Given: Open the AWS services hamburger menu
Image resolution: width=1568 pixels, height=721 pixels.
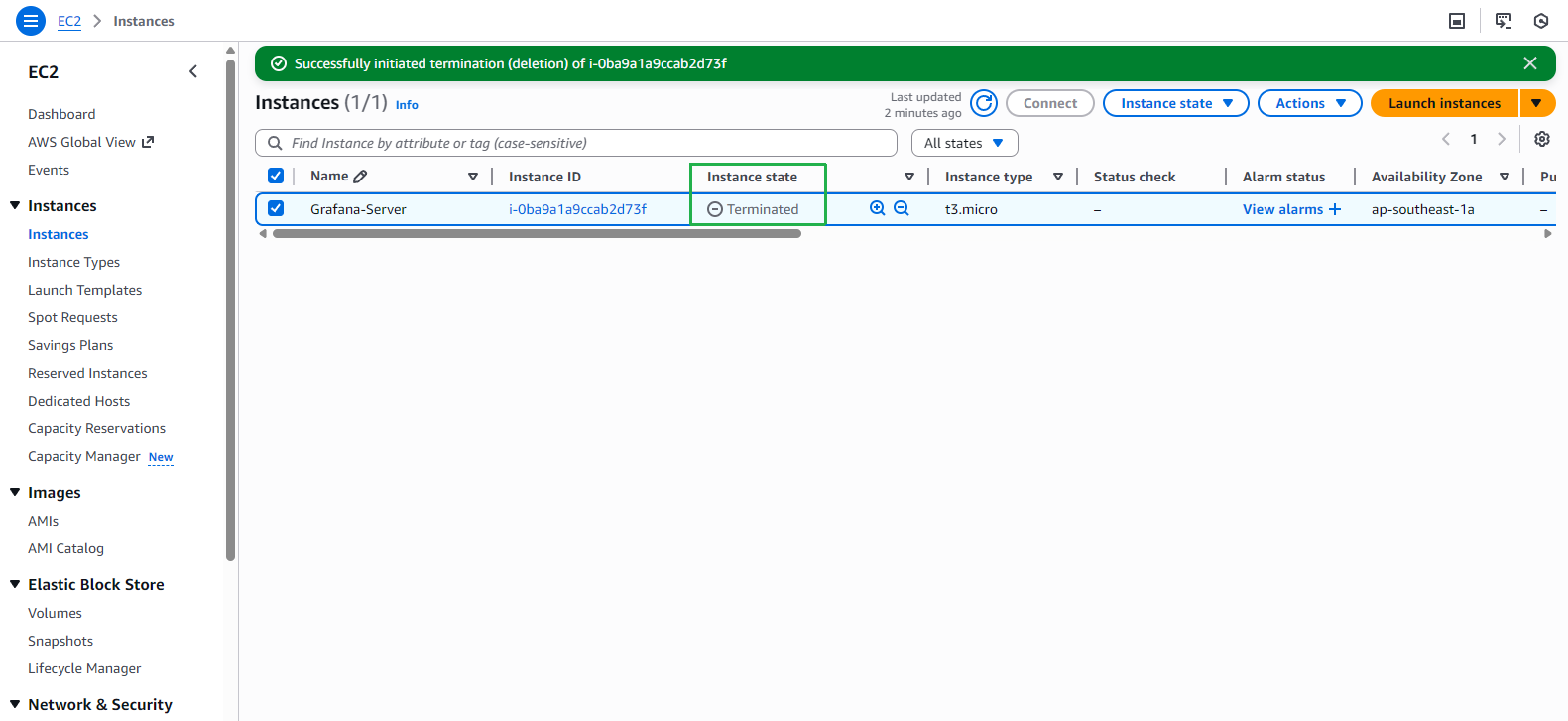Looking at the screenshot, I should tap(31, 20).
